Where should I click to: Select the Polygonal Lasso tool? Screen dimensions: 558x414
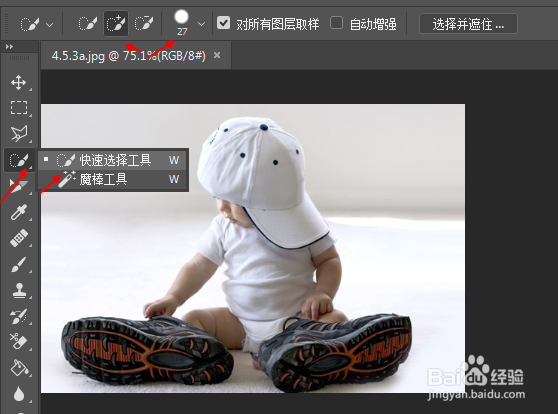click(19, 133)
